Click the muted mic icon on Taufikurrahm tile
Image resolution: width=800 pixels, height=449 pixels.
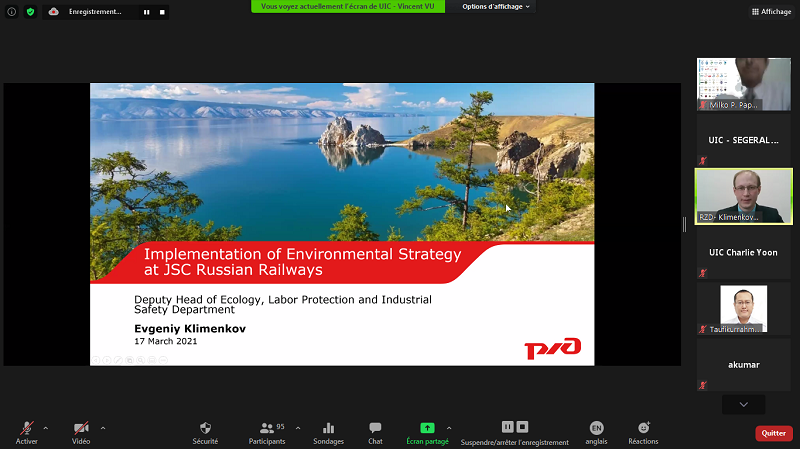click(x=703, y=330)
